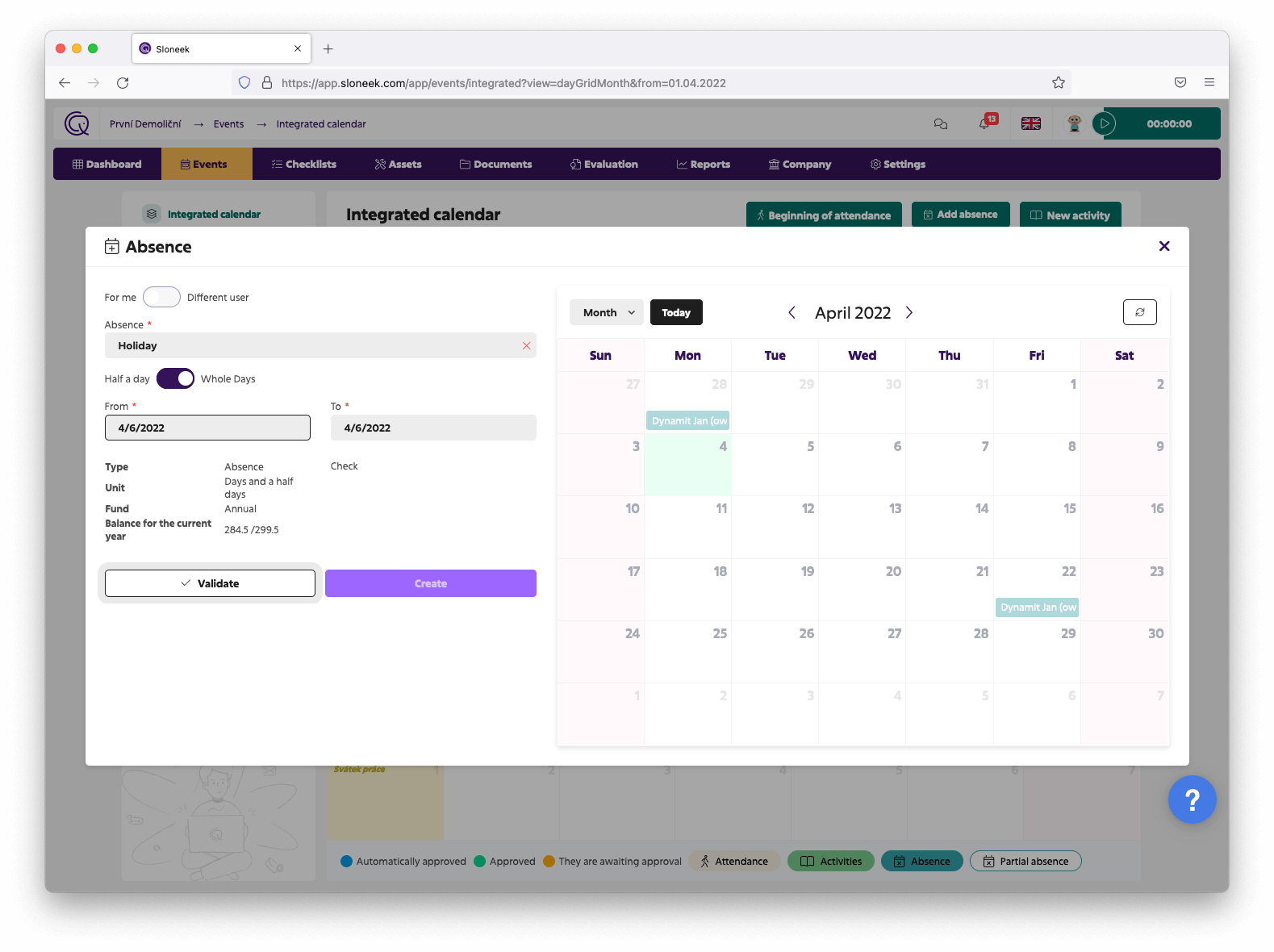The image size is (1274, 952).
Task: Open the Settings menu
Action: [x=898, y=164]
